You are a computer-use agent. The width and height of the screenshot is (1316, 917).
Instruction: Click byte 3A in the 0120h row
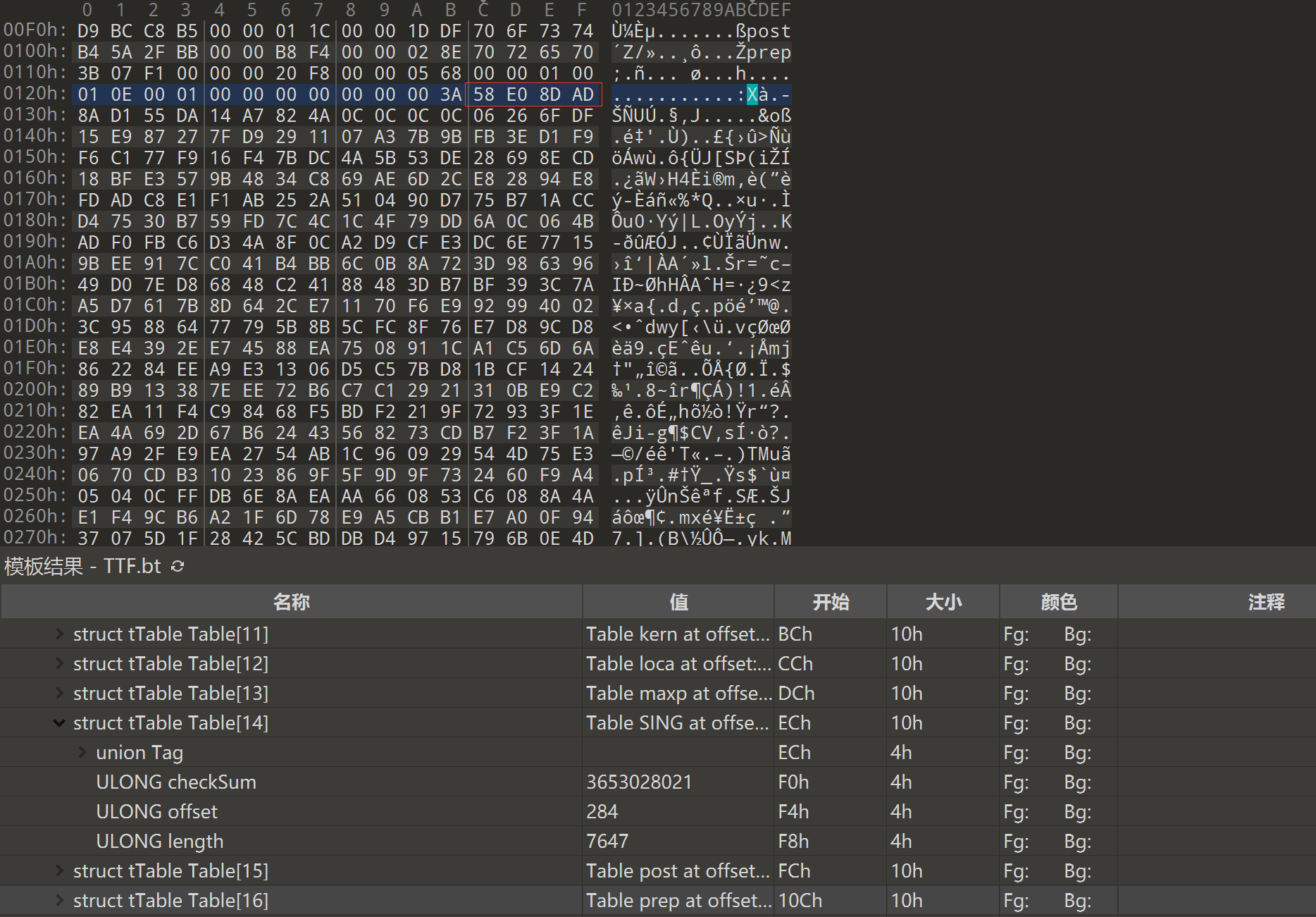click(x=450, y=94)
